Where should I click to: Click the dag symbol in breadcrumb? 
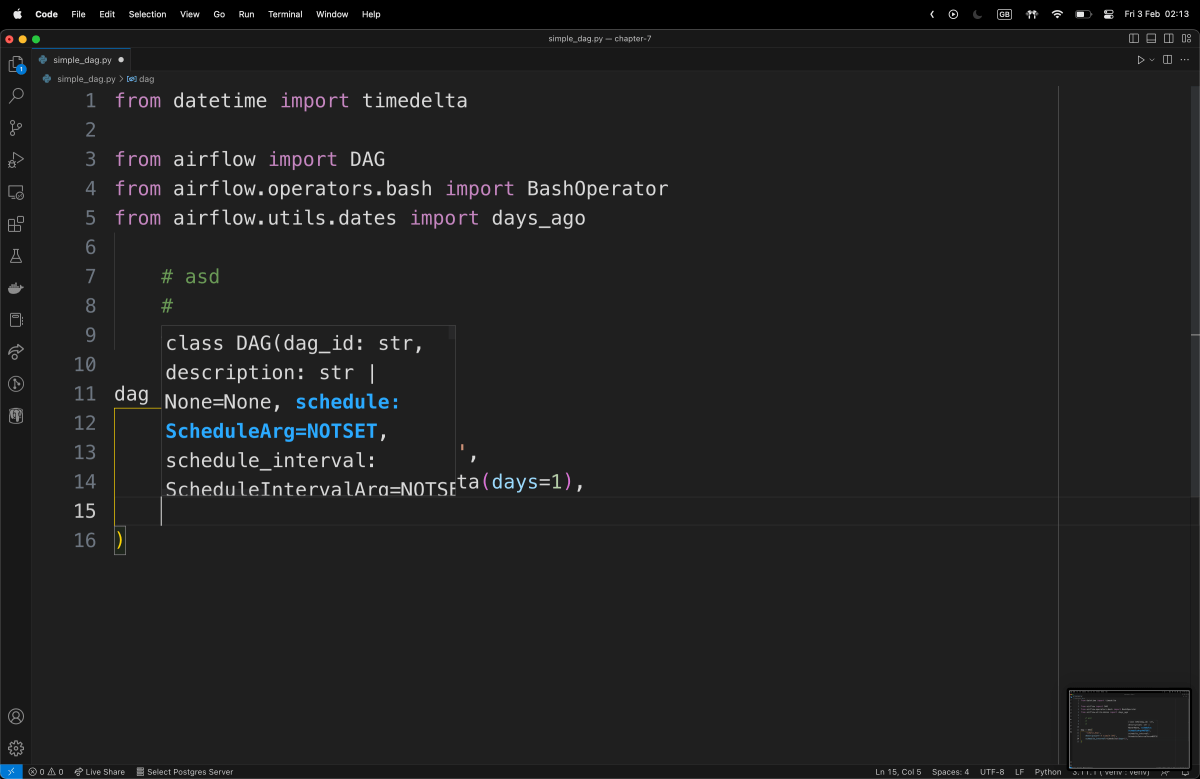click(x=140, y=78)
